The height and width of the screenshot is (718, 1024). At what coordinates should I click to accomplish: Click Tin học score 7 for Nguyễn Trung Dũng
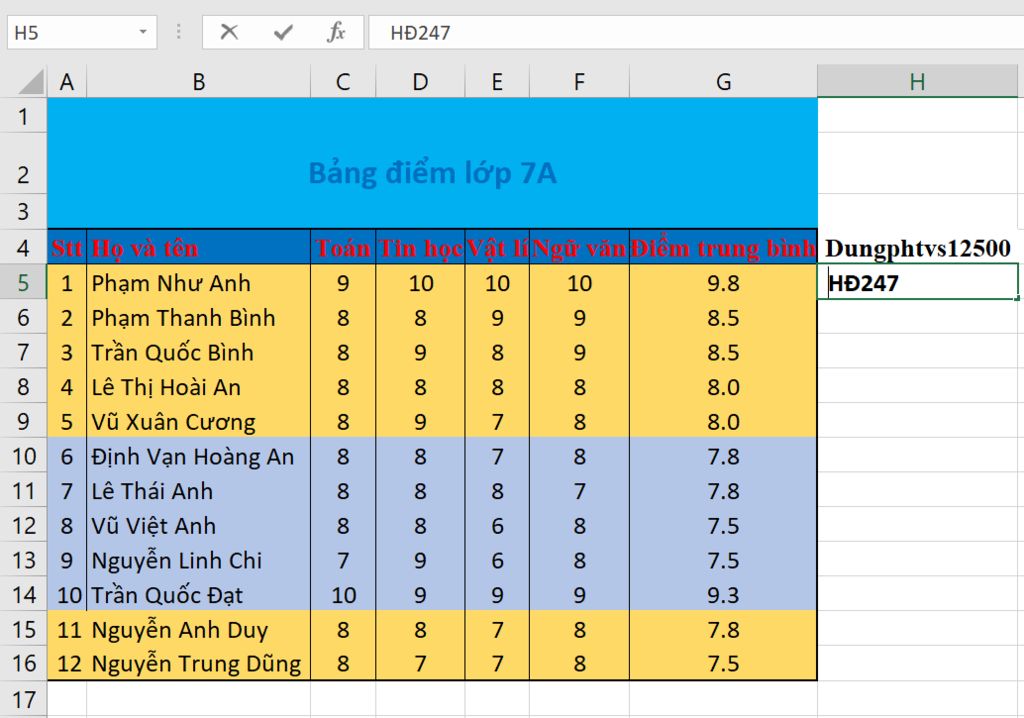point(420,663)
